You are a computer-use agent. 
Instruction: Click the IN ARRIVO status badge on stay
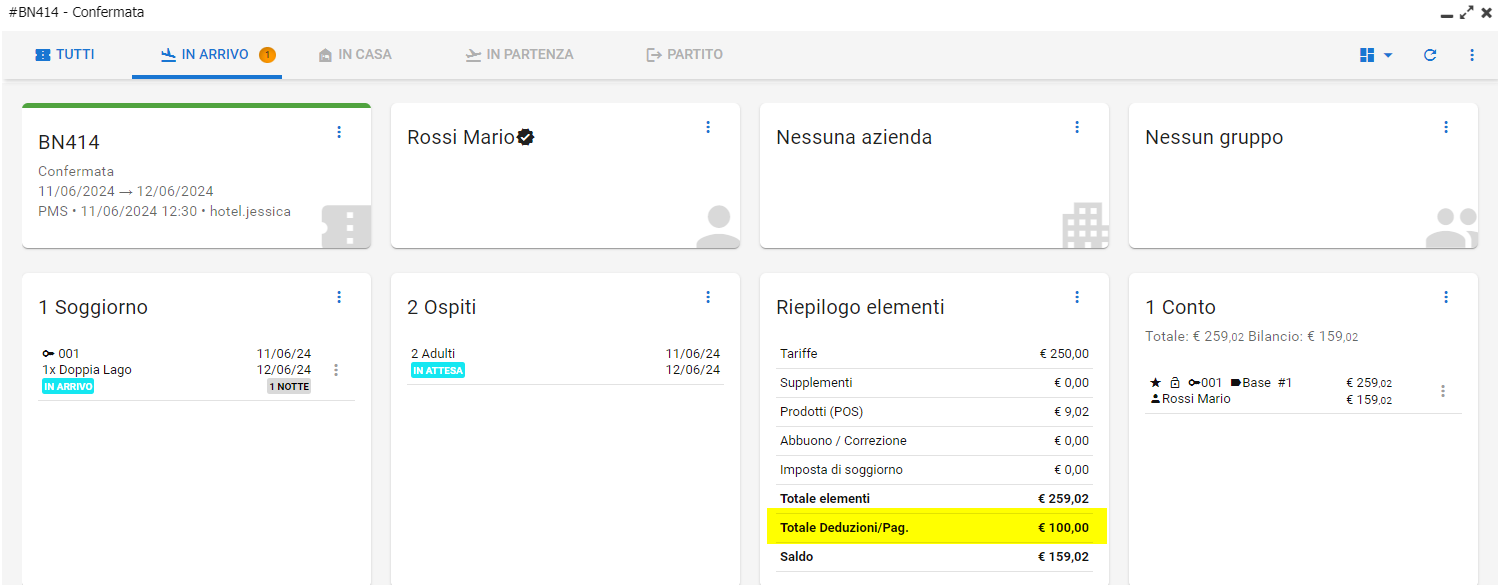click(68, 387)
